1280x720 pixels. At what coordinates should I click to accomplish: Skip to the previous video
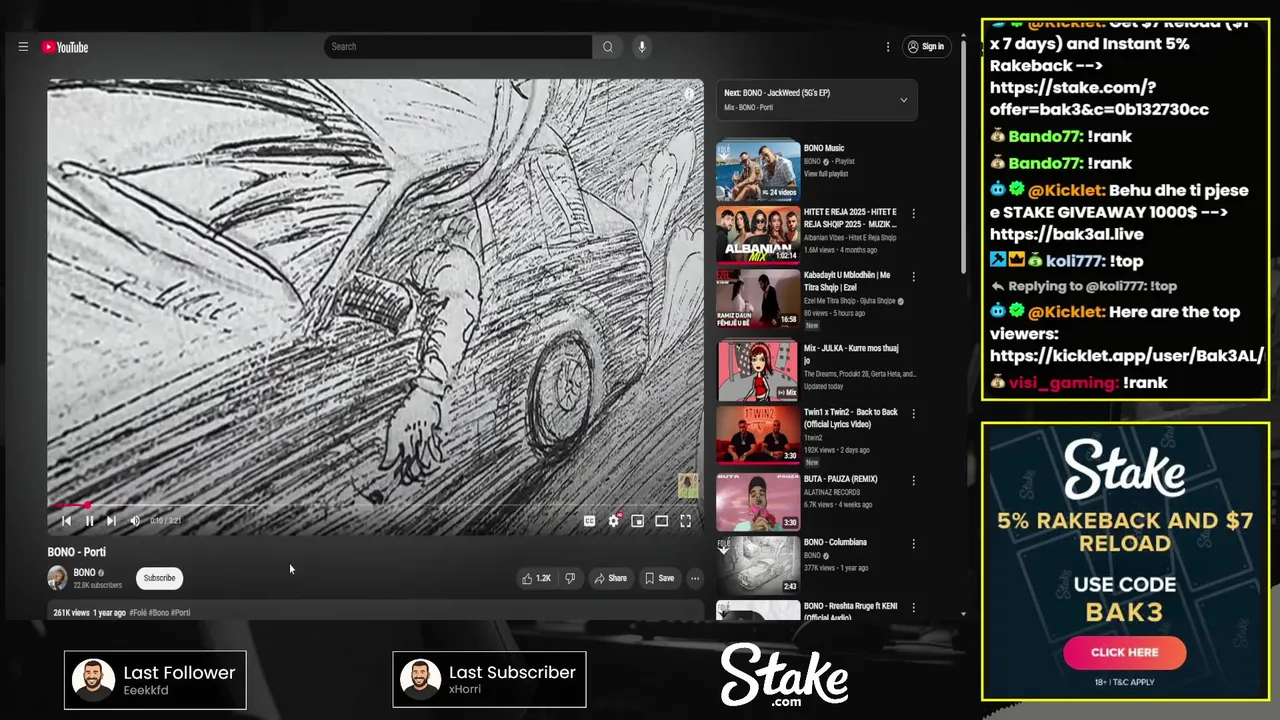(x=66, y=521)
